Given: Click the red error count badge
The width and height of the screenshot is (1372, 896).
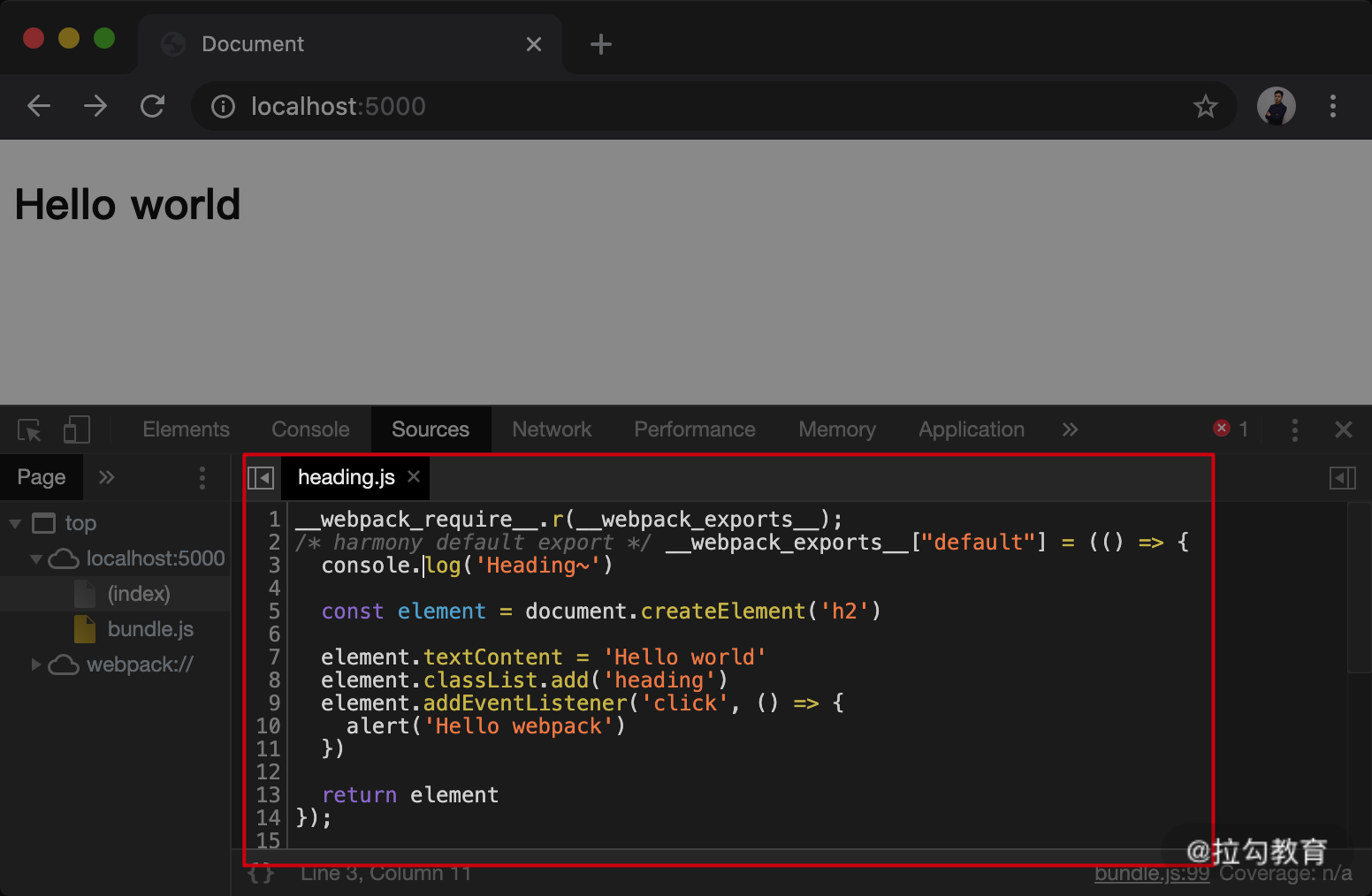Looking at the screenshot, I should (x=1231, y=429).
